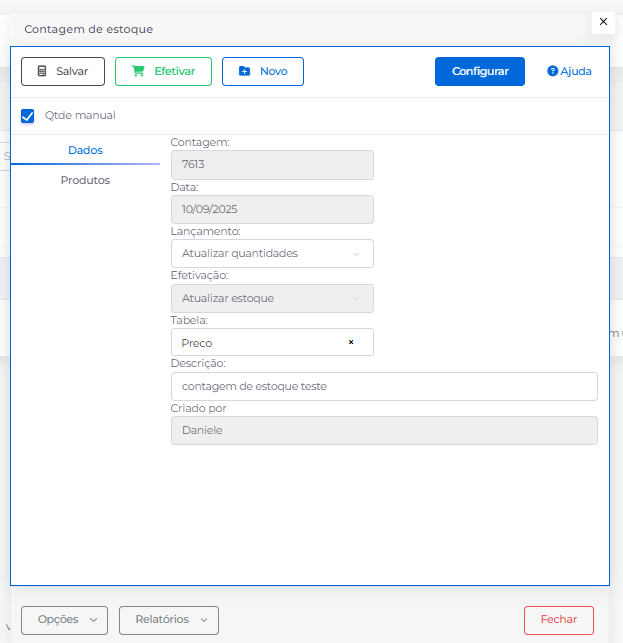Click into the Descrição text field
The height and width of the screenshot is (643, 623).
tap(384, 386)
